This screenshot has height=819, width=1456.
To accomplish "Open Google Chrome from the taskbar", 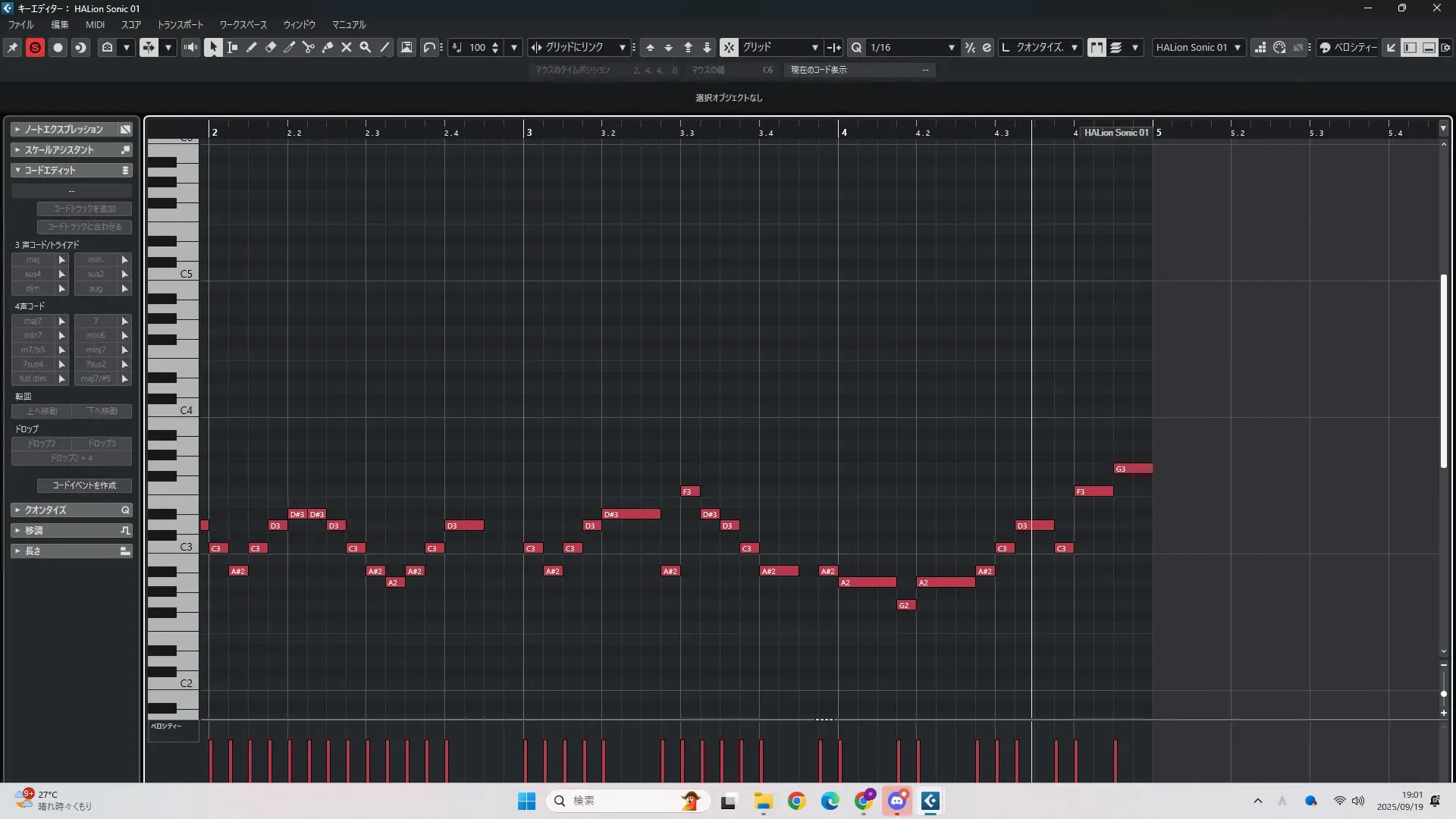I will click(x=796, y=801).
